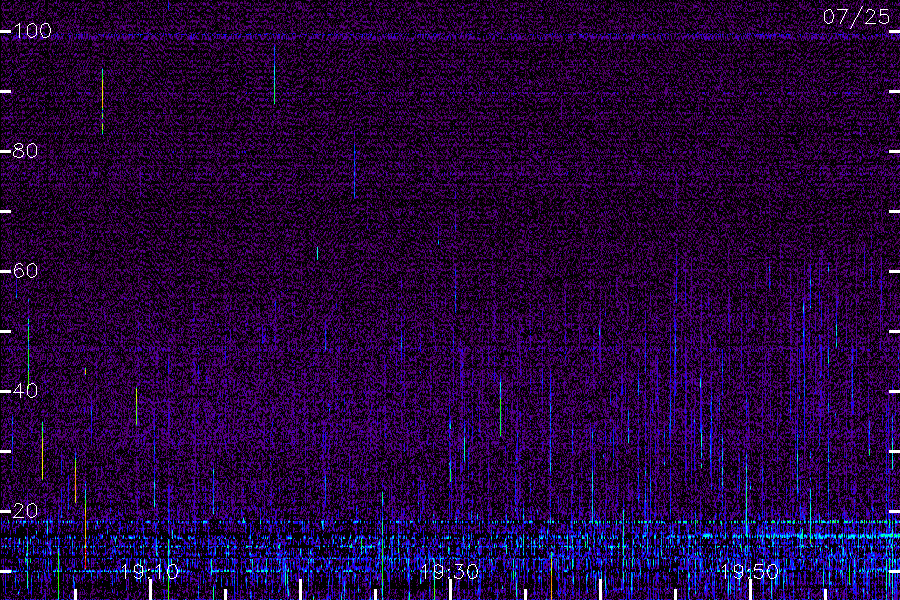Click the 19:50 time label
The height and width of the screenshot is (600, 900).
coord(750,571)
